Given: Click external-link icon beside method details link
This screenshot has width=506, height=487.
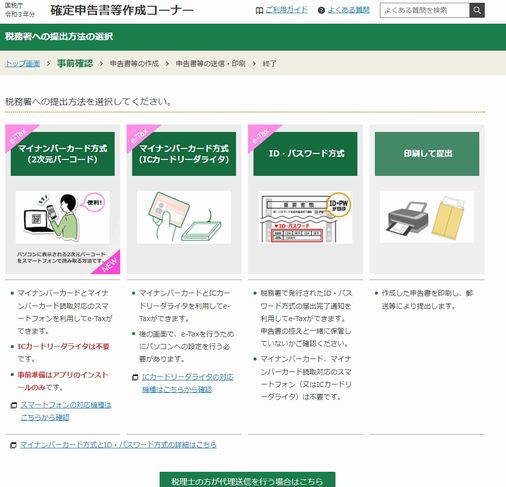Looking at the screenshot, I should 13,445.
